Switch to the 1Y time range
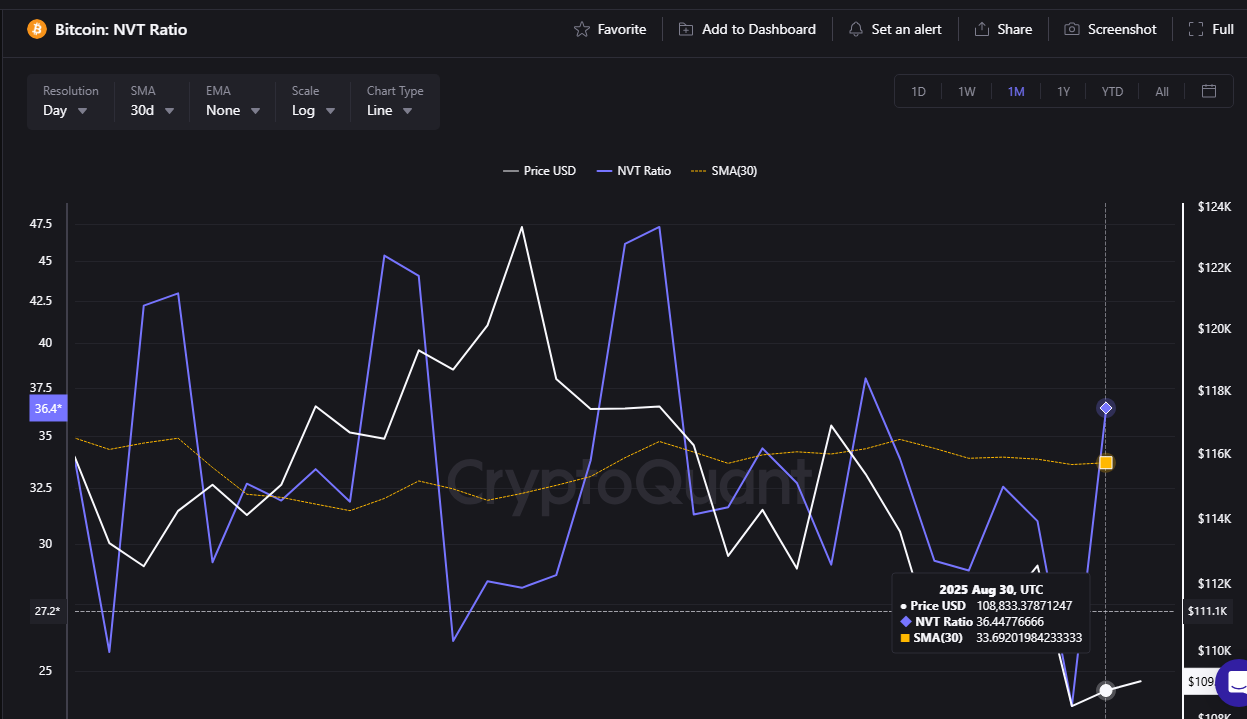This screenshot has width=1247, height=719. pyautogui.click(x=1063, y=91)
